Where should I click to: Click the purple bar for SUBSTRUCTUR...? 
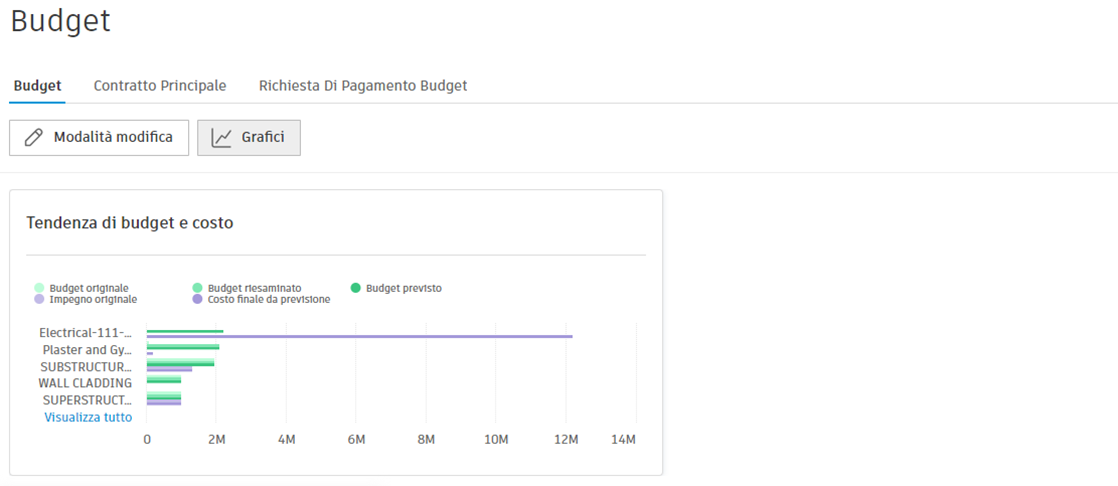pos(169,370)
